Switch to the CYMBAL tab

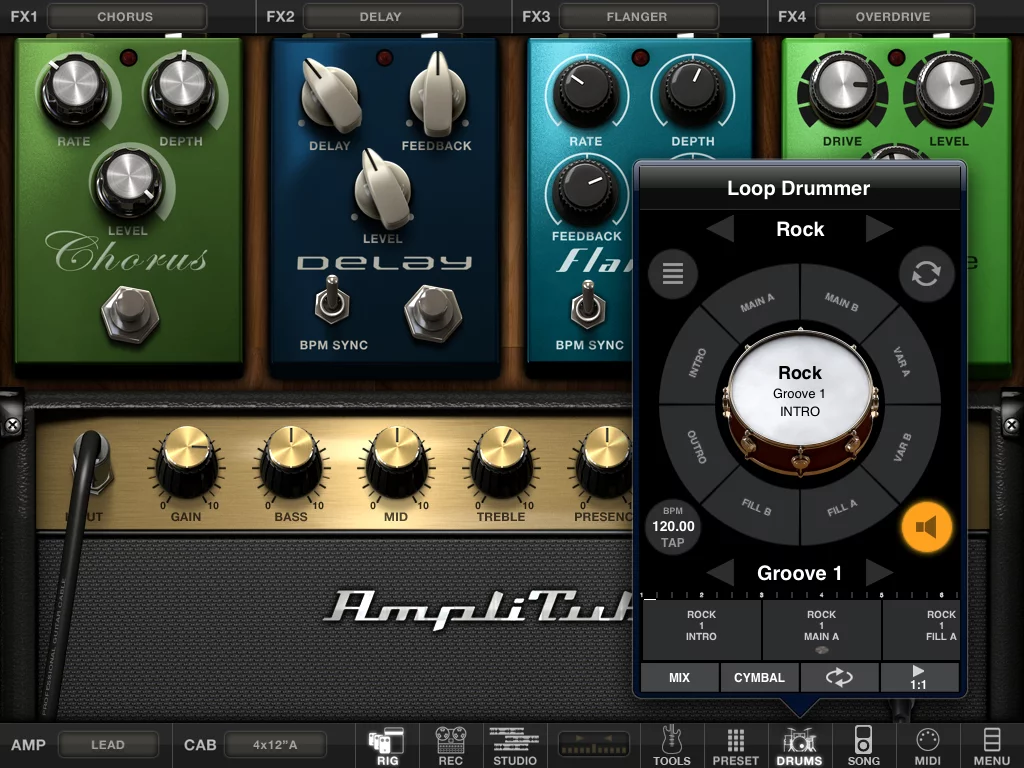coord(759,677)
